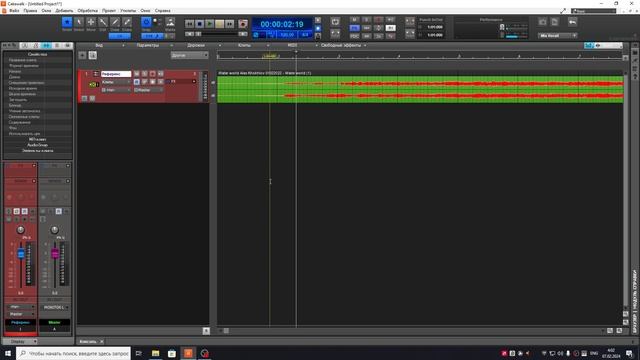Open the track output Master dropdown

pos(149,90)
